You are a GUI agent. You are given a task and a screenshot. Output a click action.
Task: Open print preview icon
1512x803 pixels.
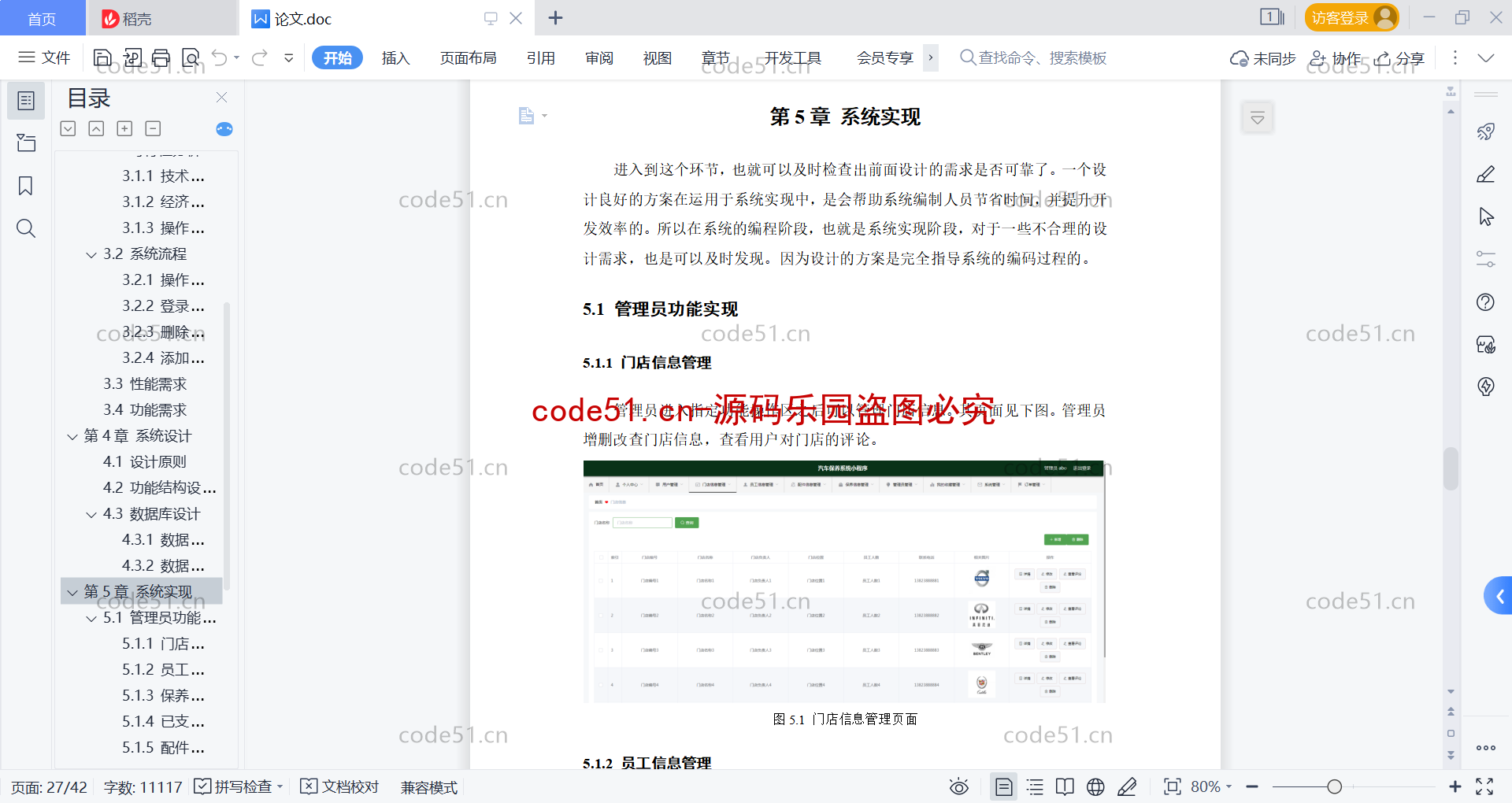pos(191,57)
